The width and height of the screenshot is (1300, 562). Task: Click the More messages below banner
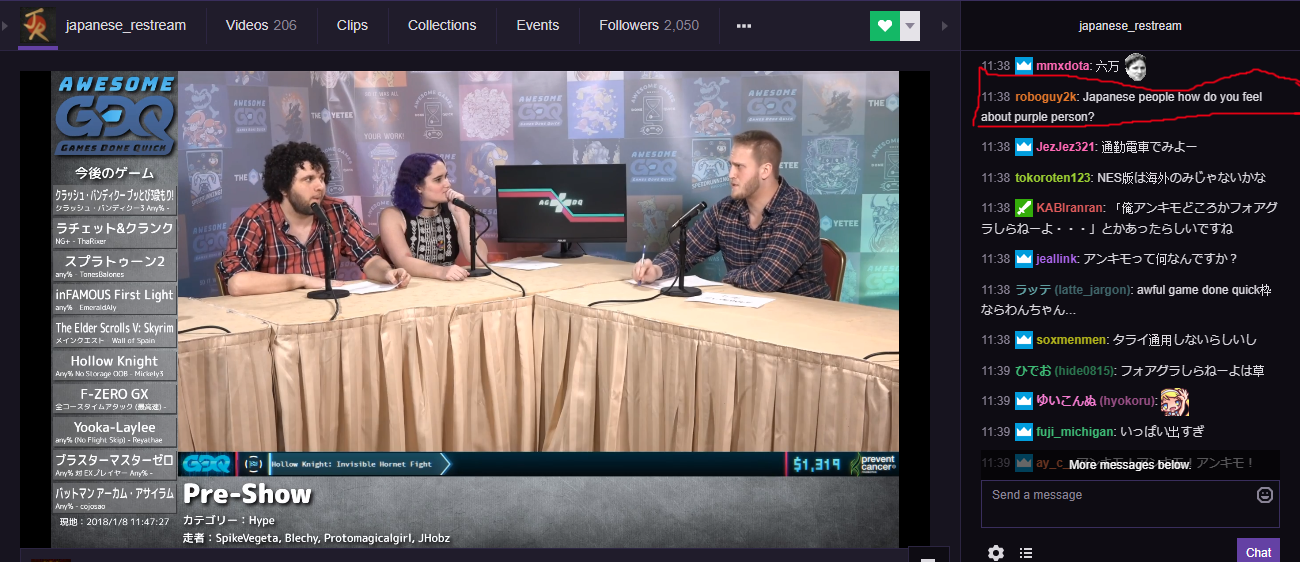1130,464
